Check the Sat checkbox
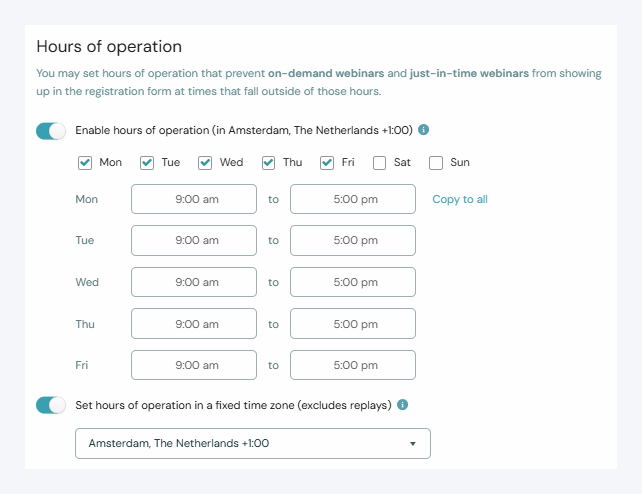 [380, 163]
